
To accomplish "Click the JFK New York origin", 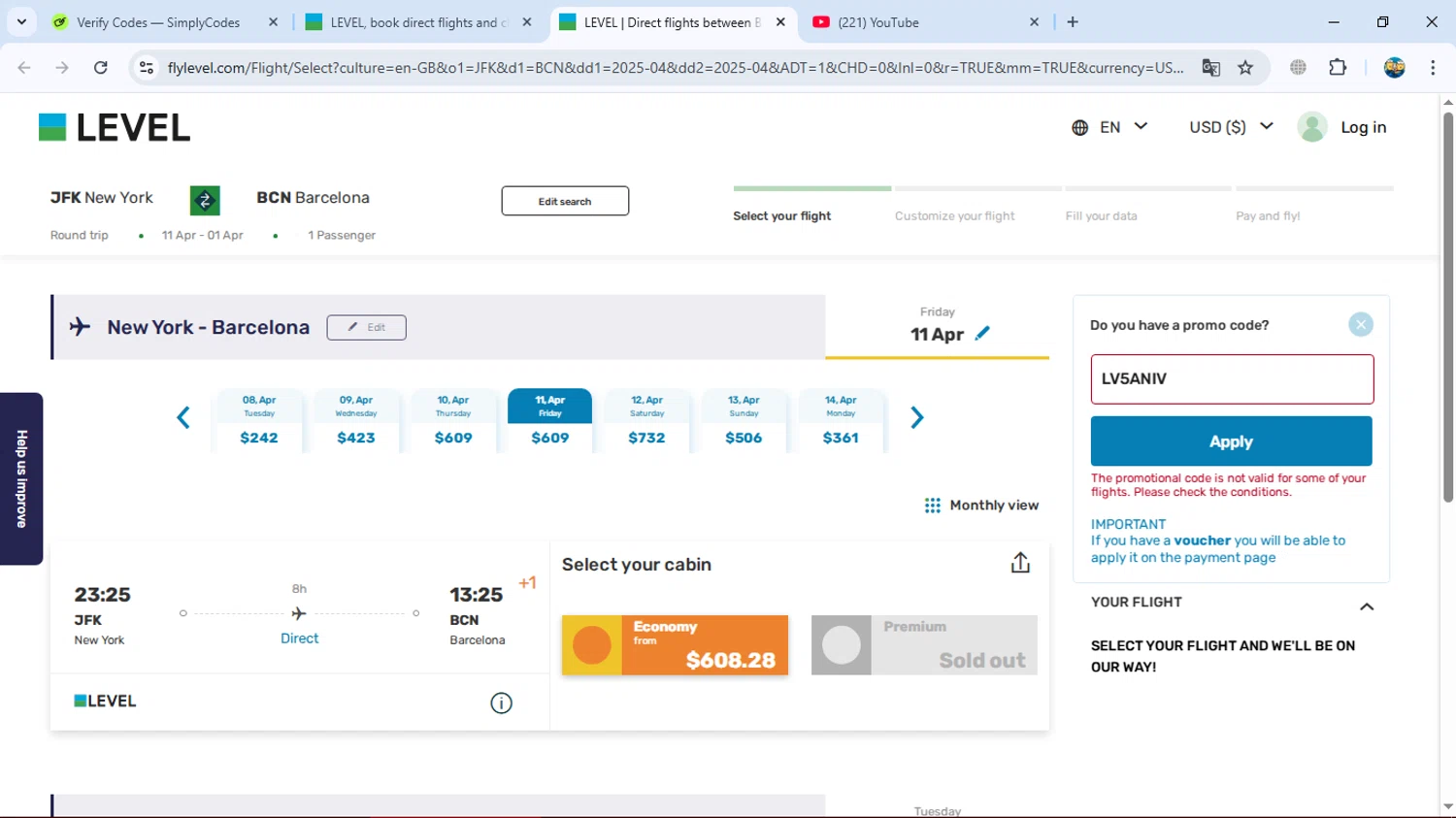I will [x=102, y=198].
